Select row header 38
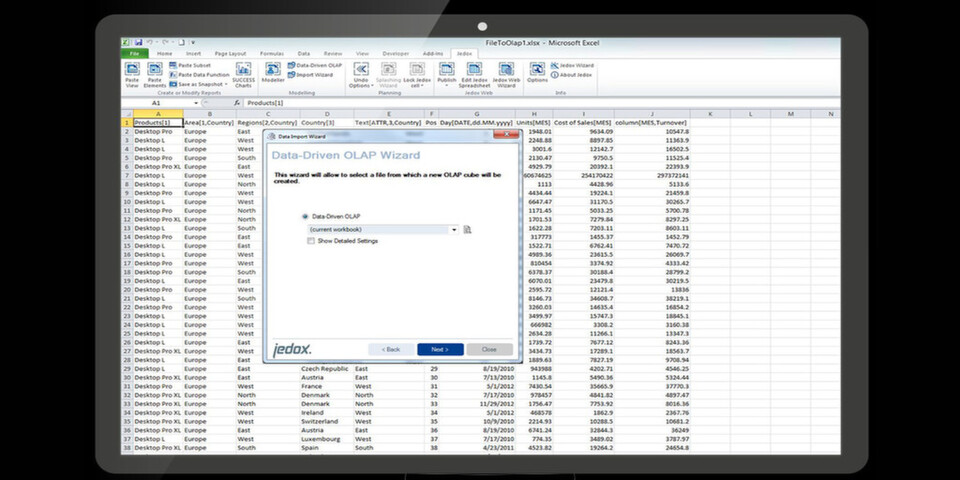 (127, 448)
